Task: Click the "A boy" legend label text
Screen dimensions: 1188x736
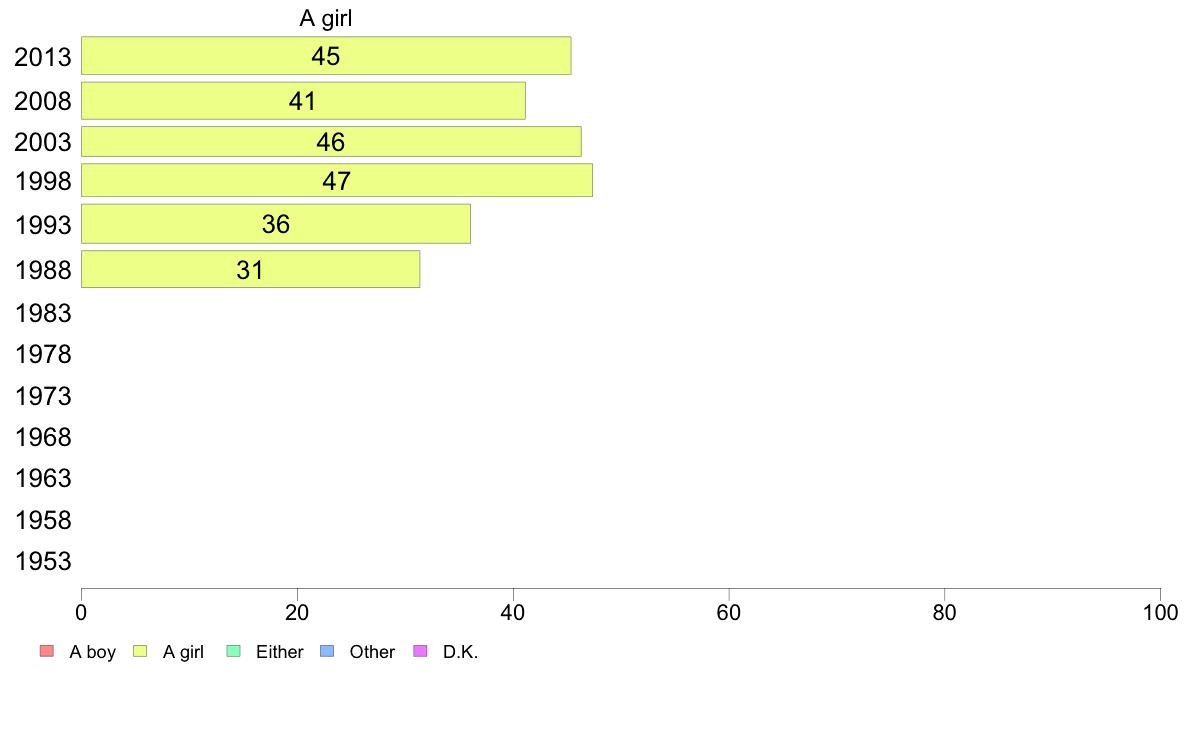Action: tap(92, 652)
